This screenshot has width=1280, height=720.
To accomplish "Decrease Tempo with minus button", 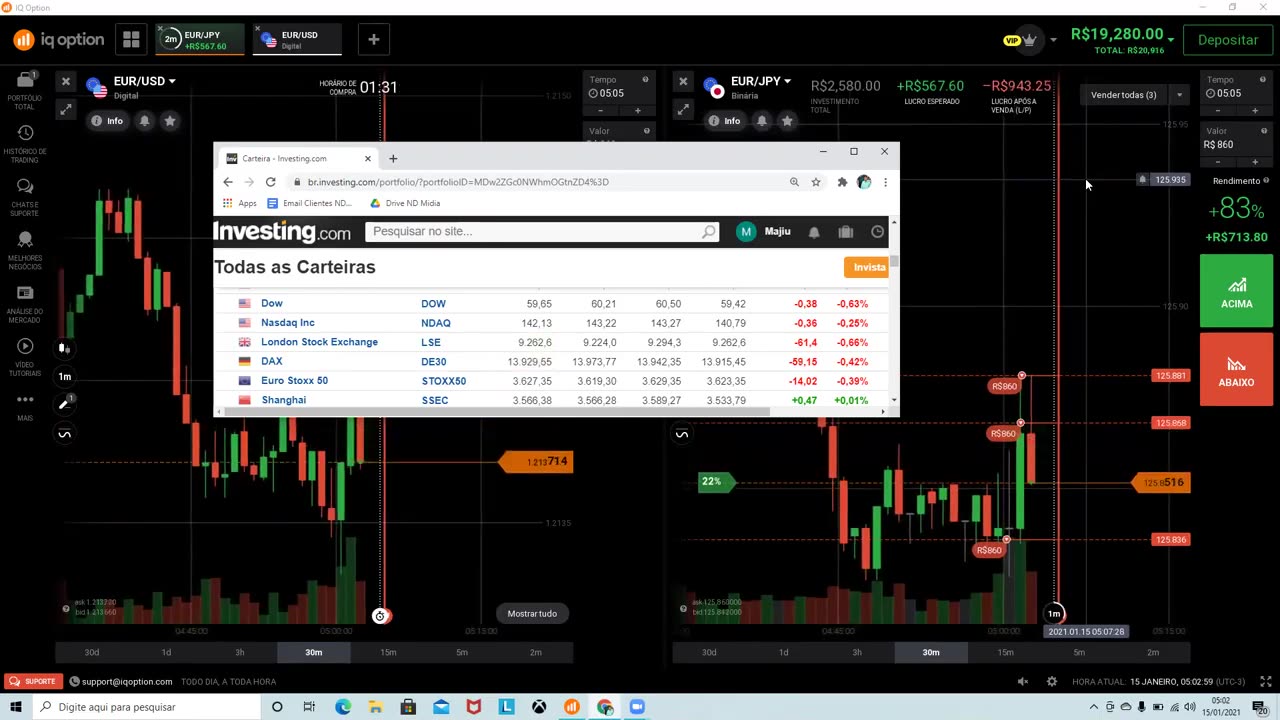I will [1217, 110].
